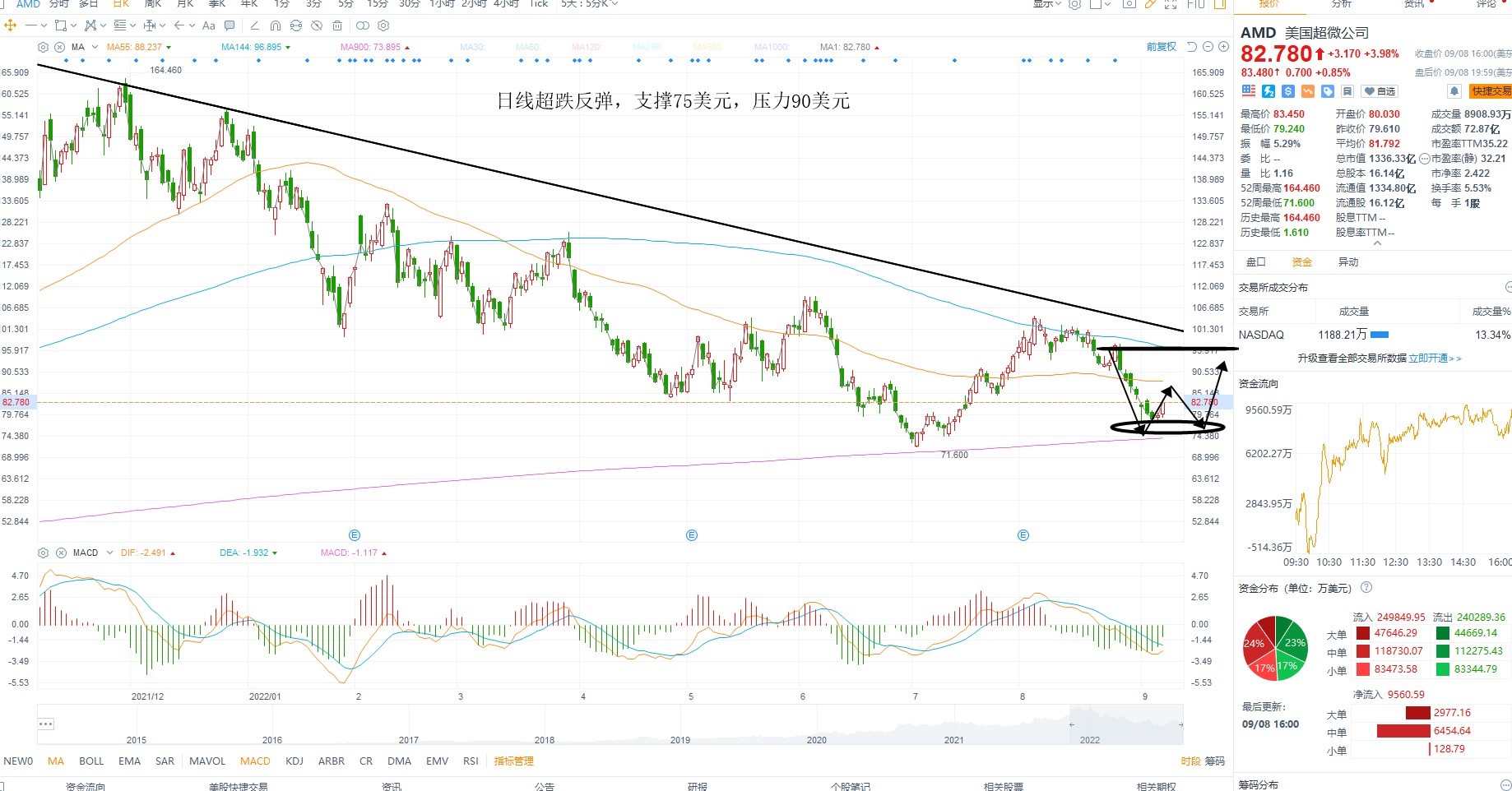
Task: Open the navigator ellipsis button
Action: coord(46,724)
